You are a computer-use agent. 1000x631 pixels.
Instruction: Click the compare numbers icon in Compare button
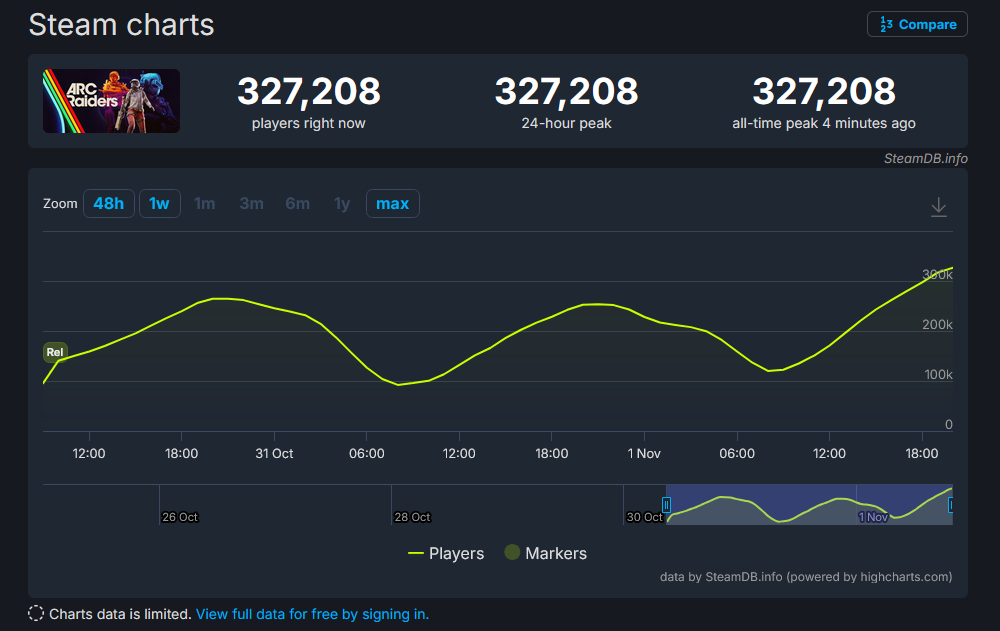click(x=886, y=24)
